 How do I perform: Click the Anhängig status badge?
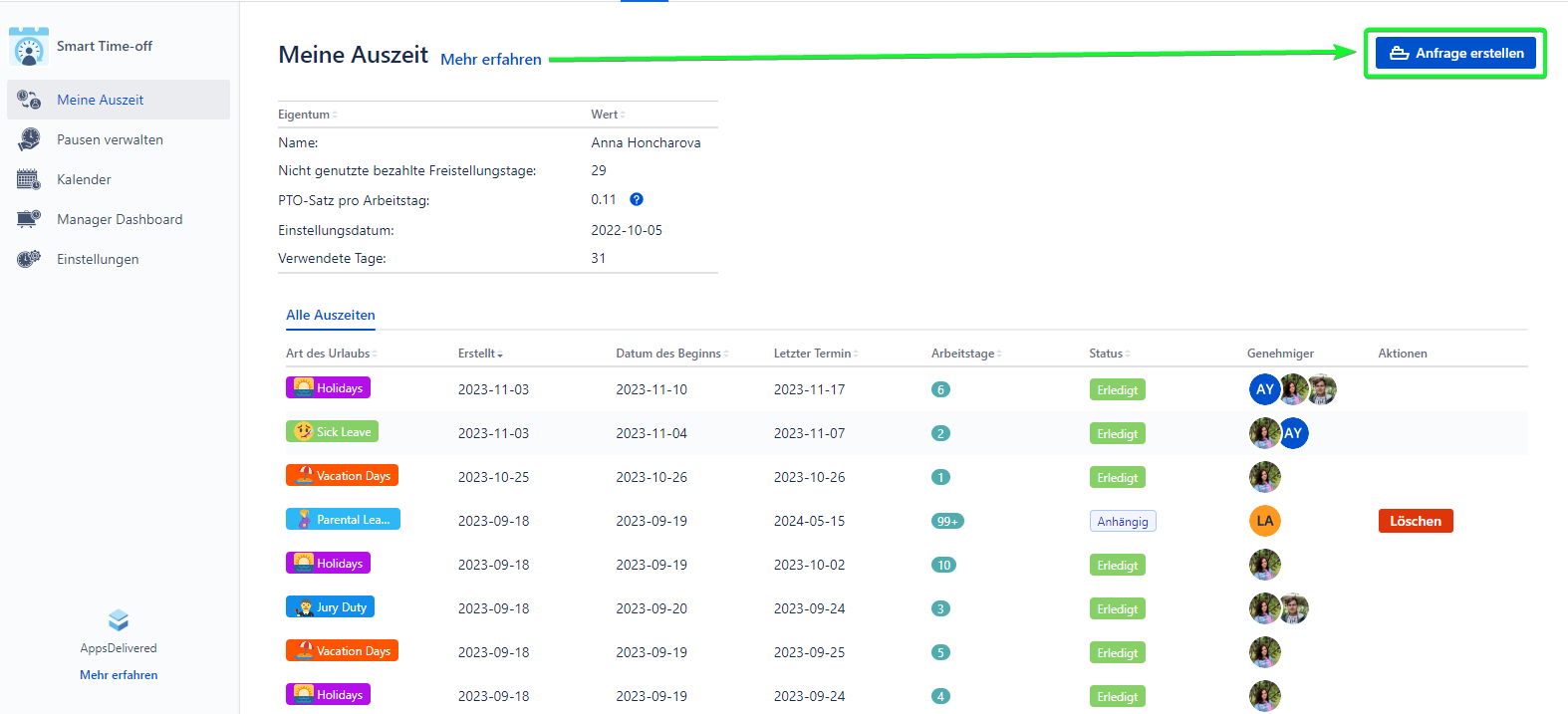pyautogui.click(x=1122, y=521)
